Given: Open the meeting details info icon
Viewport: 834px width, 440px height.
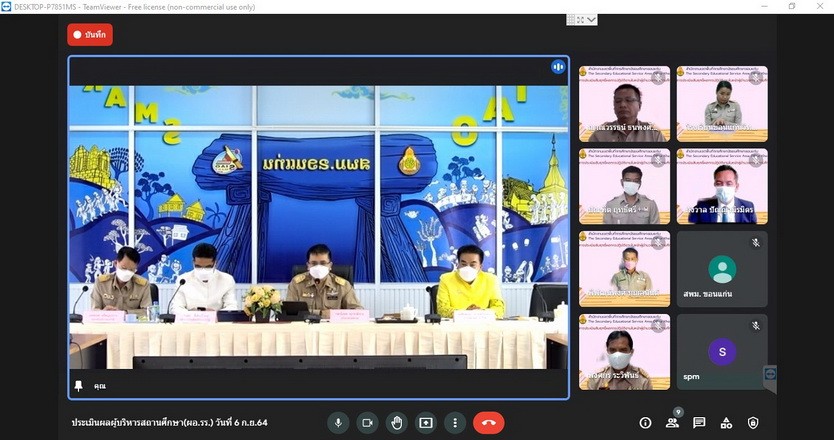Looking at the screenshot, I should coord(645,423).
